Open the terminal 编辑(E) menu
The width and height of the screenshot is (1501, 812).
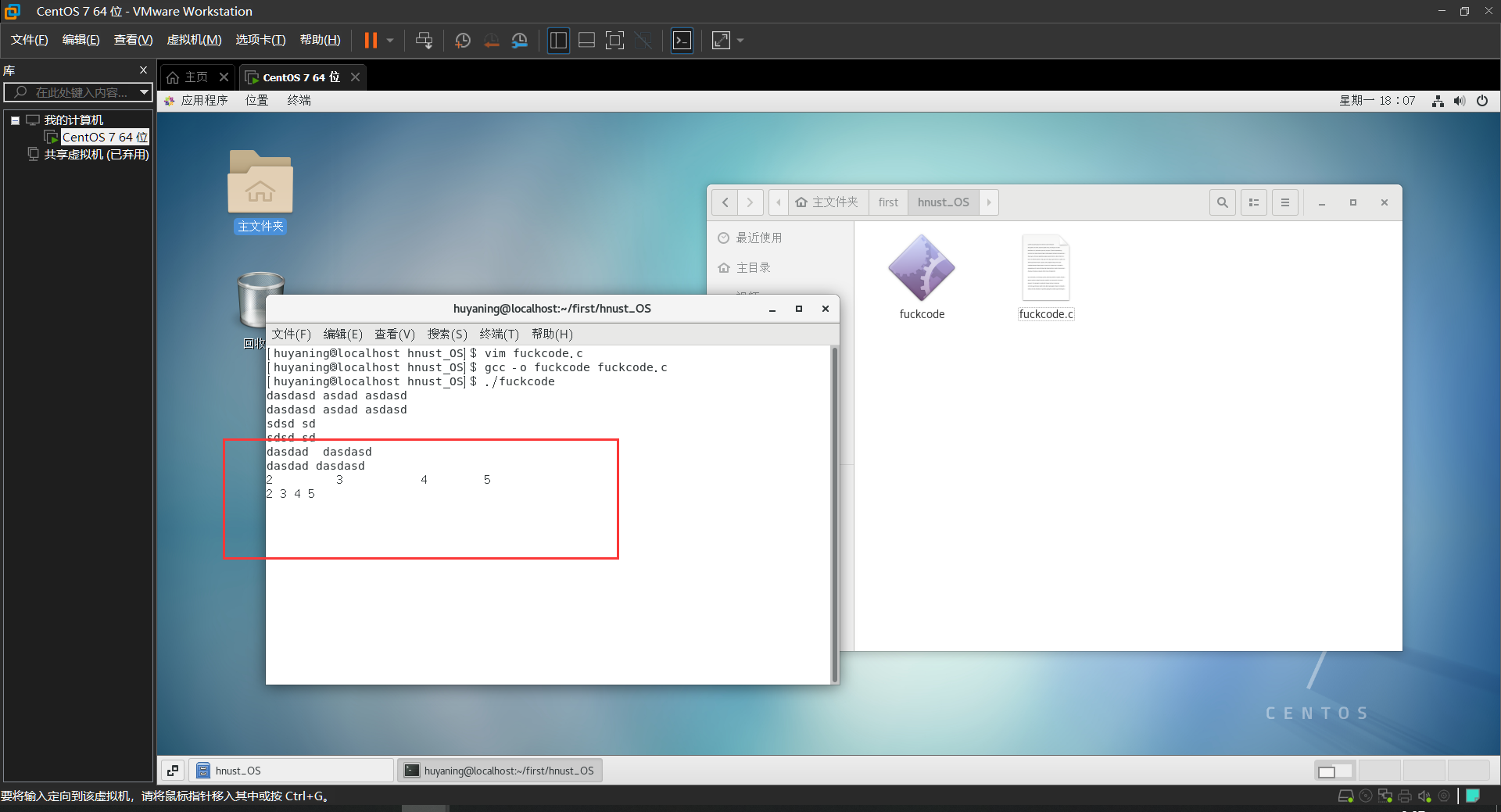click(x=343, y=334)
